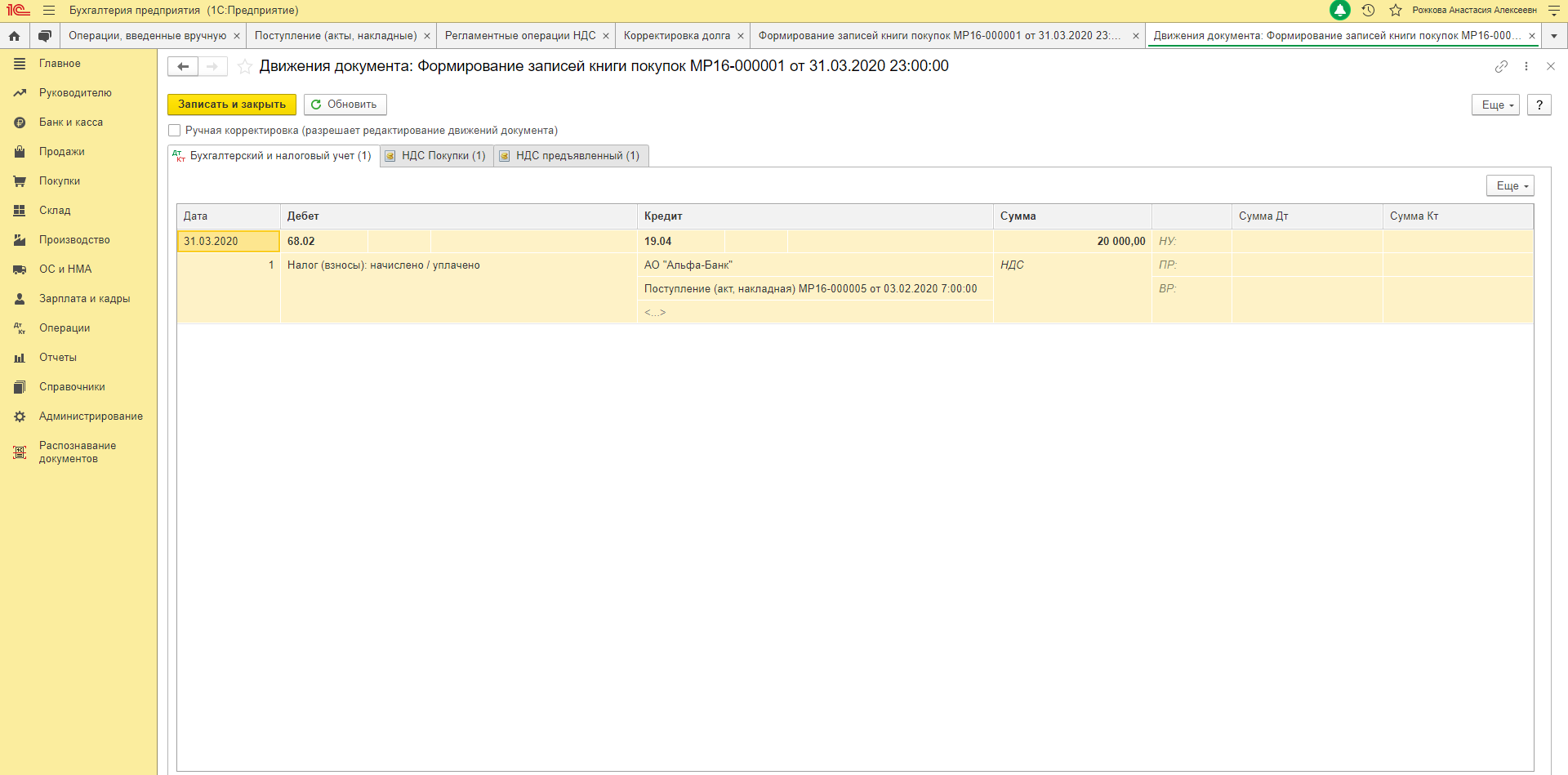Open the history clock icon

click(x=1369, y=11)
